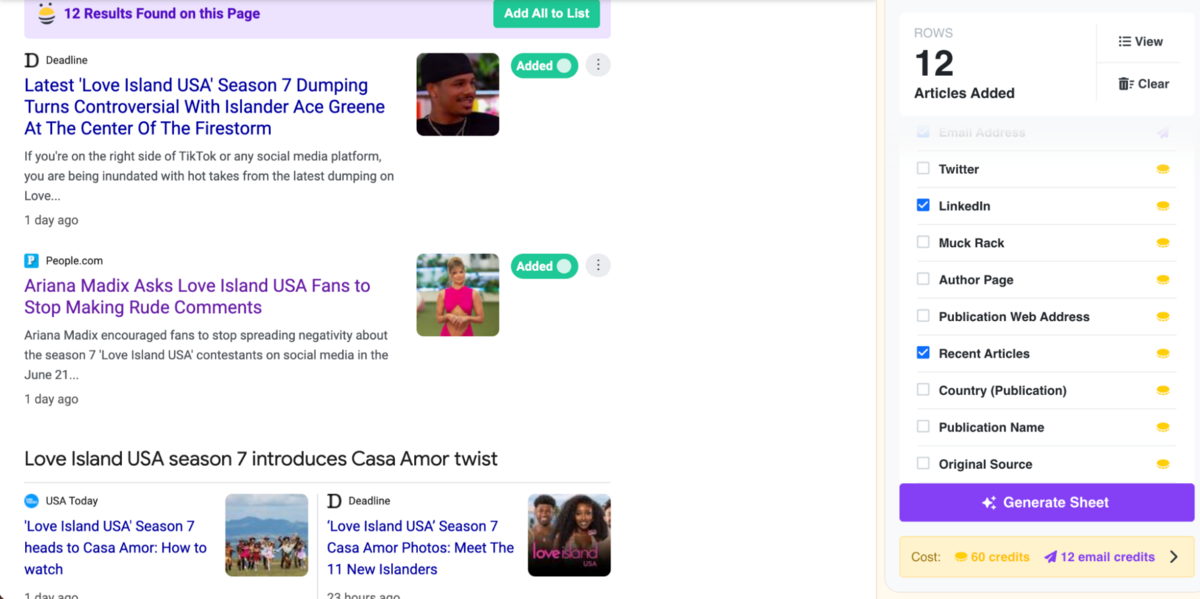Click the Casa Amor cast photo thumbnail

click(569, 535)
